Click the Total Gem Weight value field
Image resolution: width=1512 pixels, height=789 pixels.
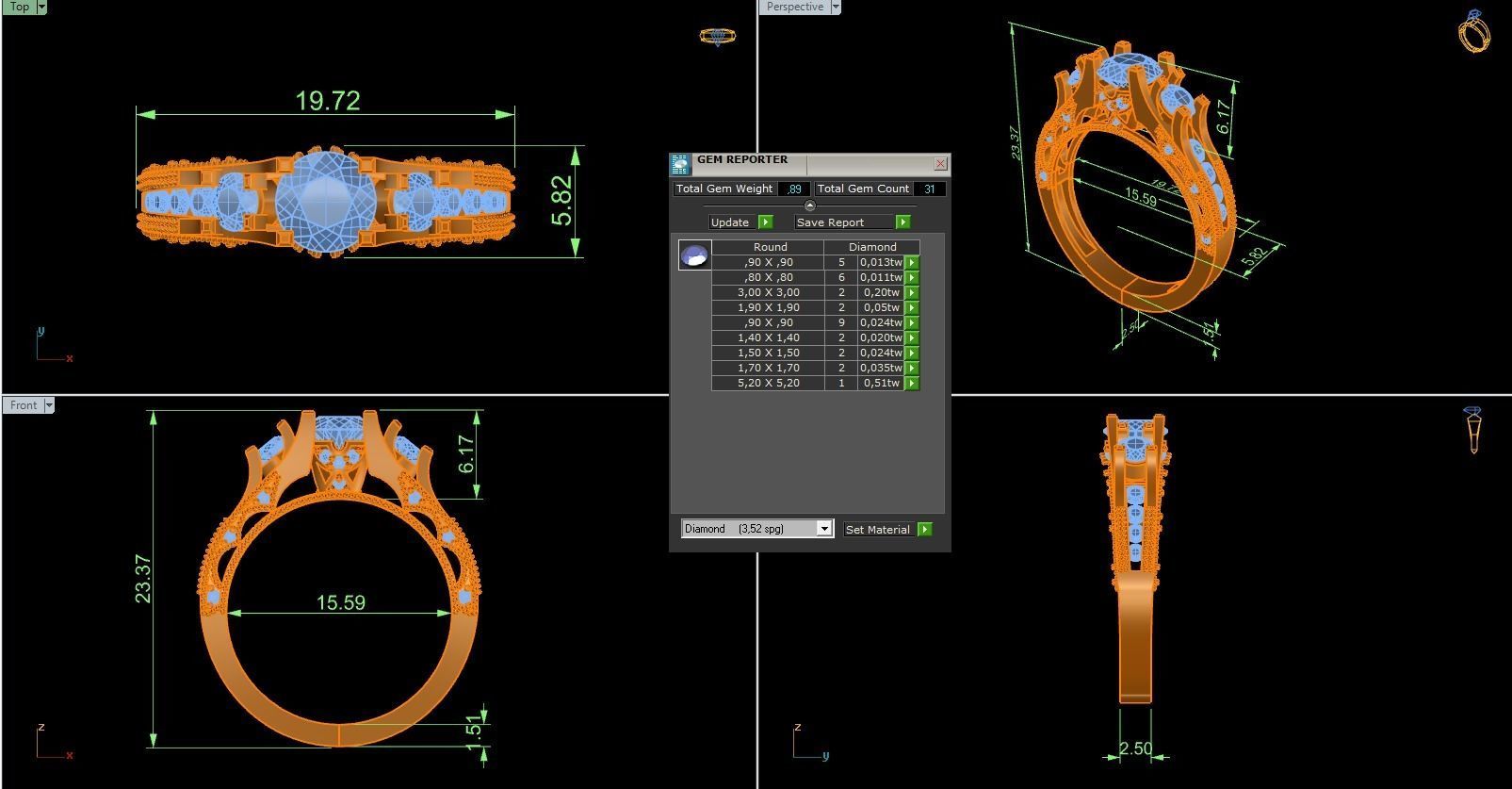click(793, 189)
